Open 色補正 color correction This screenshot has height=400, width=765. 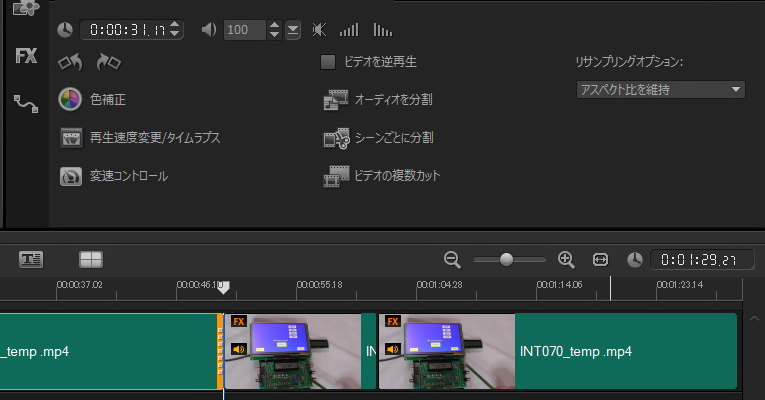[x=70, y=100]
